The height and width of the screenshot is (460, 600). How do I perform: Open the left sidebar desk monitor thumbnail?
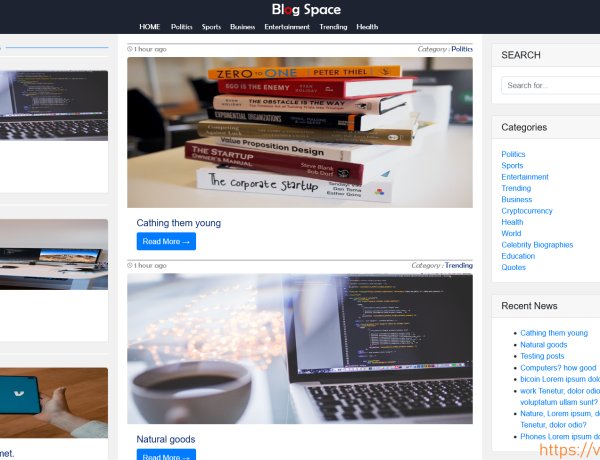click(54, 254)
